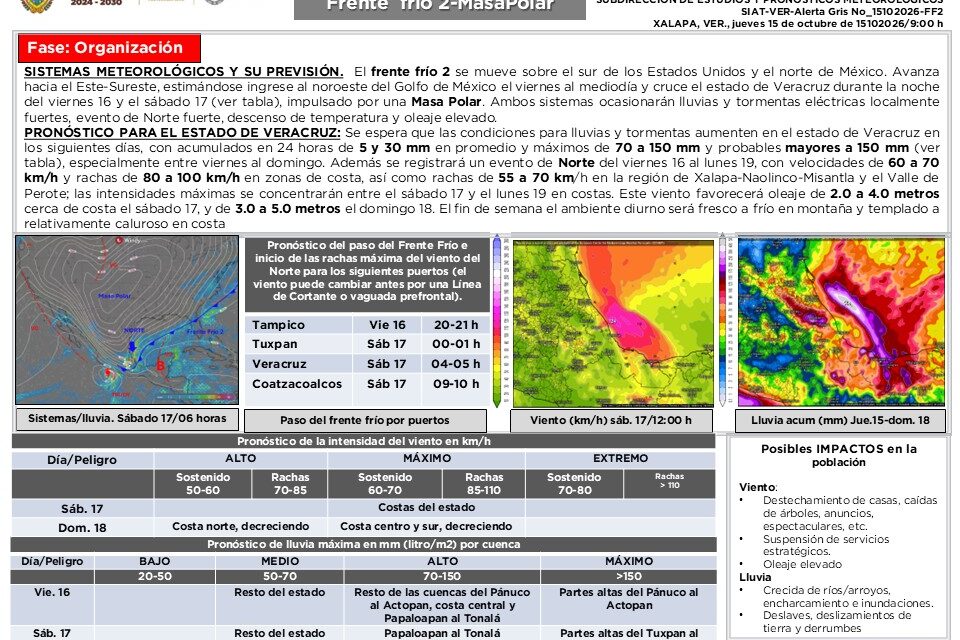The height and width of the screenshot is (640, 960).
Task: Select the '20-21 h' time cell
Action: tap(456, 325)
